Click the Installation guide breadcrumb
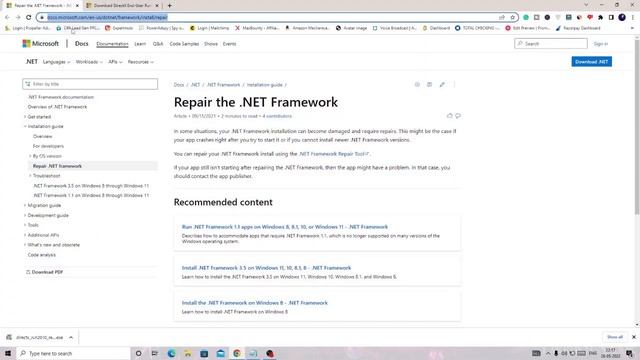640x360 pixels. [x=264, y=85]
